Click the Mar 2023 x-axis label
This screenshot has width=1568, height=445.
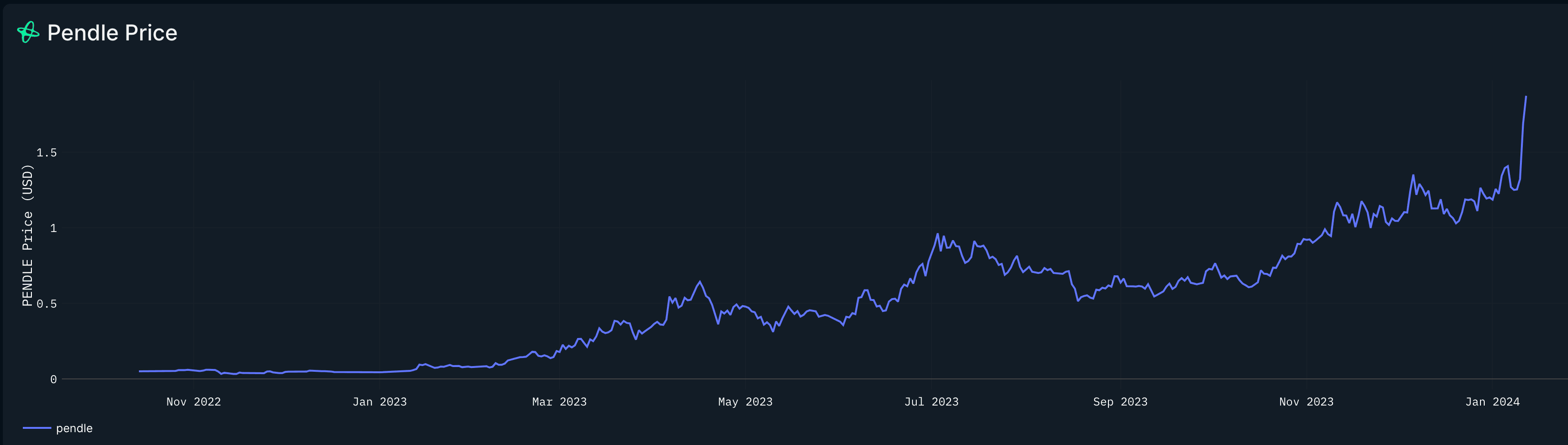click(559, 402)
